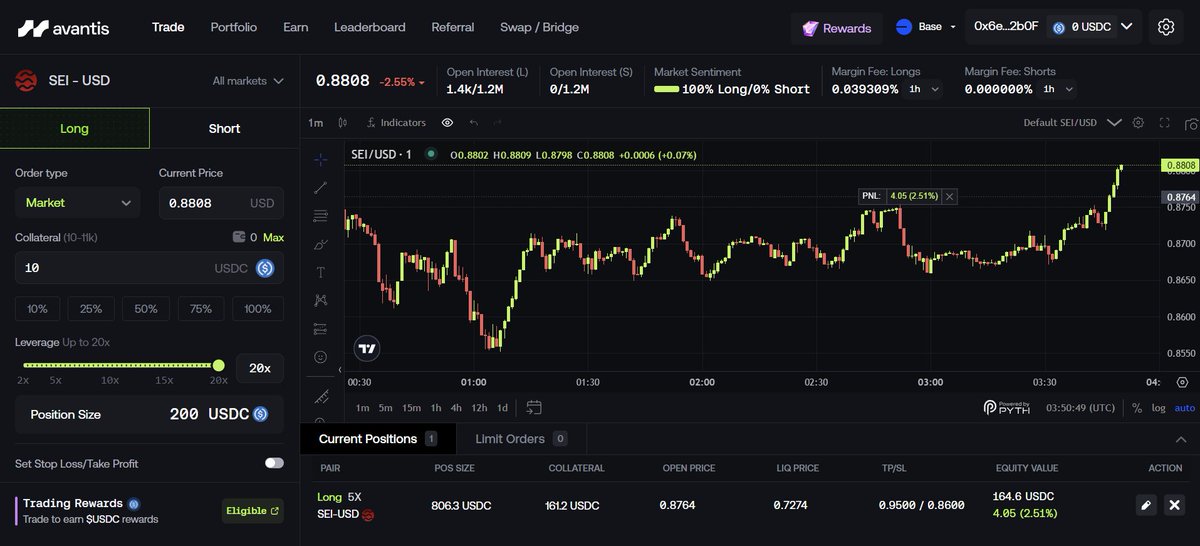This screenshot has height=546, width=1200.
Task: Open the Market order type dropdown
Action: coord(79,203)
